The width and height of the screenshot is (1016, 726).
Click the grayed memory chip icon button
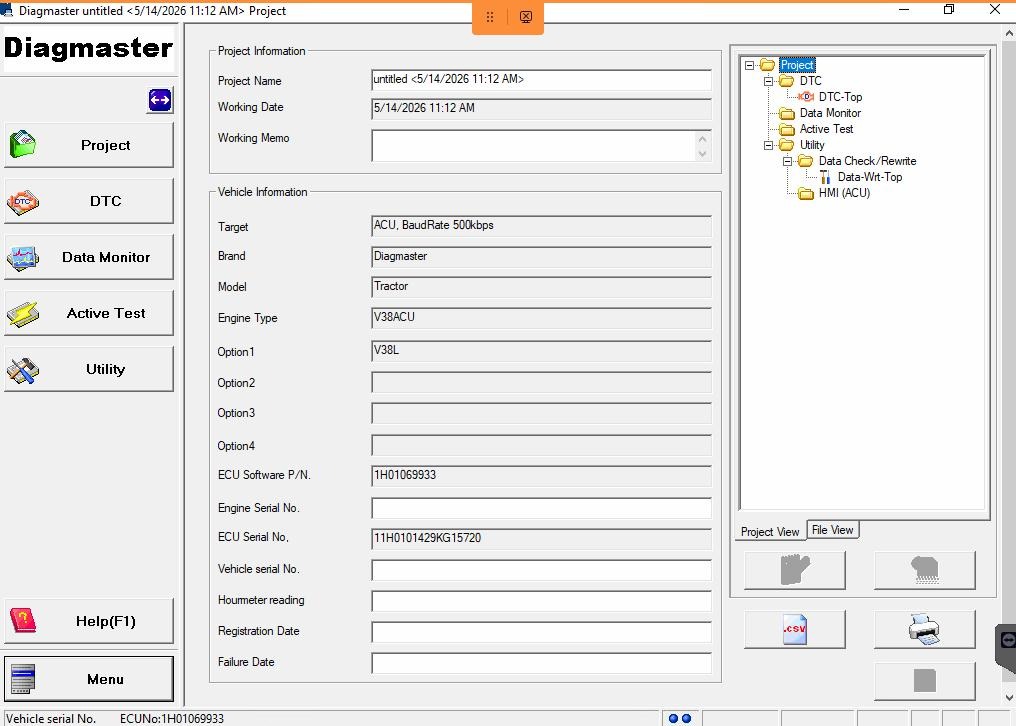pyautogui.click(x=924, y=570)
